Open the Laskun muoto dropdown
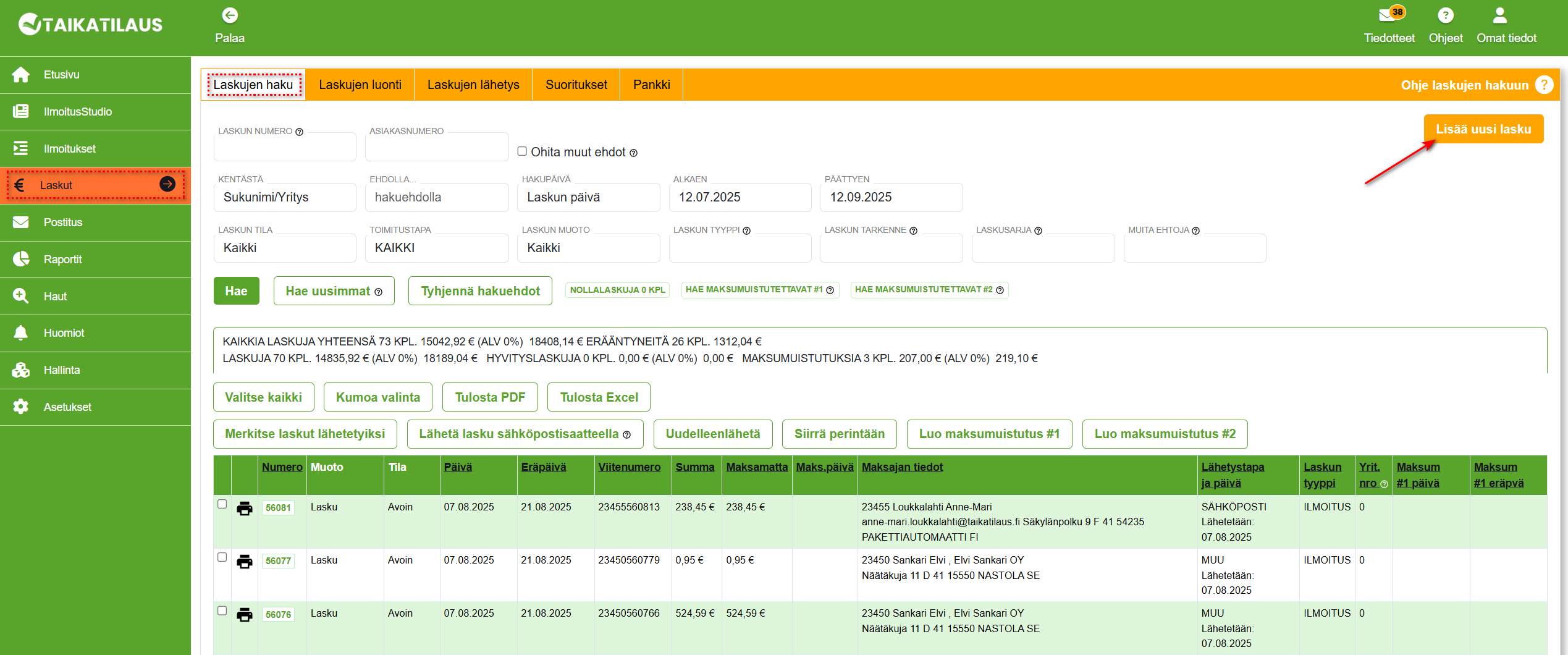This screenshot has width=1568, height=655. [588, 248]
